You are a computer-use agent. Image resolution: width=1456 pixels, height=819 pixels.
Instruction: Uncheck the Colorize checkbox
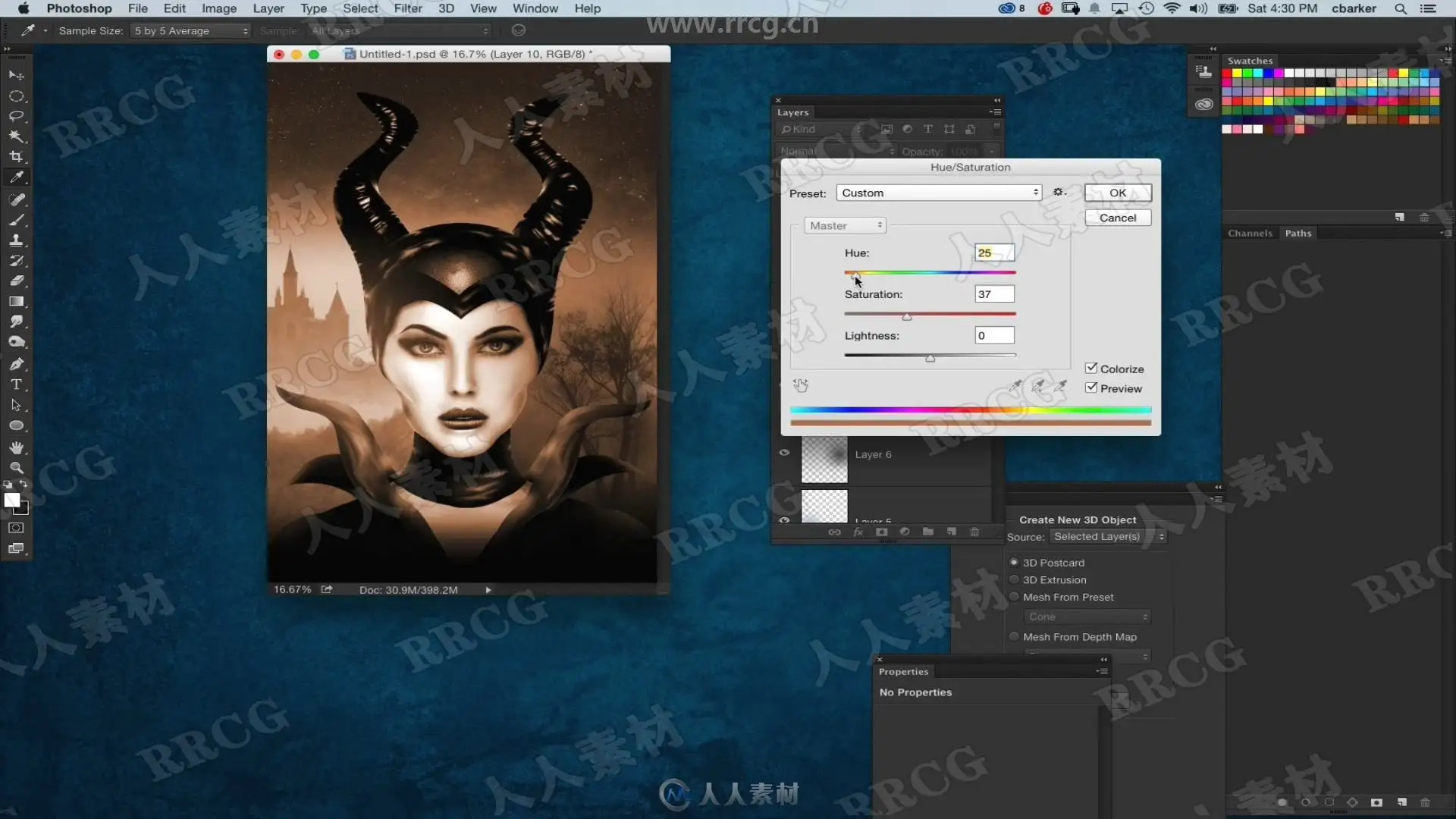(x=1091, y=368)
